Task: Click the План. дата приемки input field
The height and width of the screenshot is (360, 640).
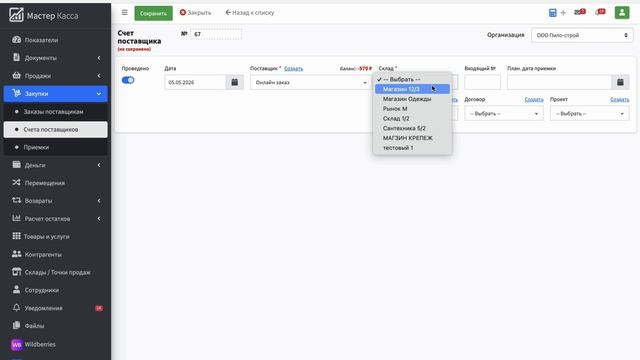Action: (x=560, y=82)
